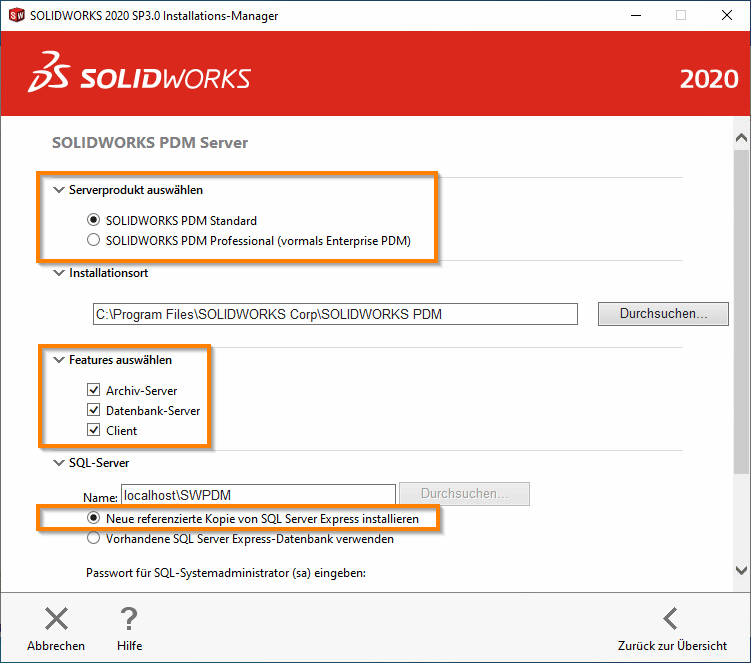Image resolution: width=751 pixels, height=663 pixels.
Task: Click the installation path input field
Action: (335, 314)
